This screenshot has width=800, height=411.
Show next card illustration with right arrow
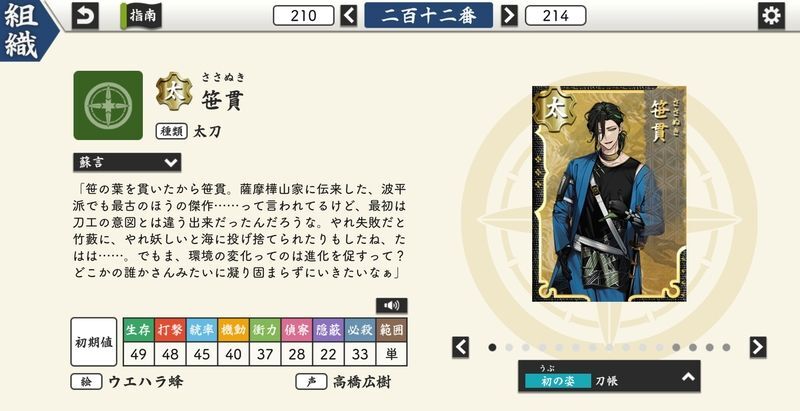[x=758, y=347]
